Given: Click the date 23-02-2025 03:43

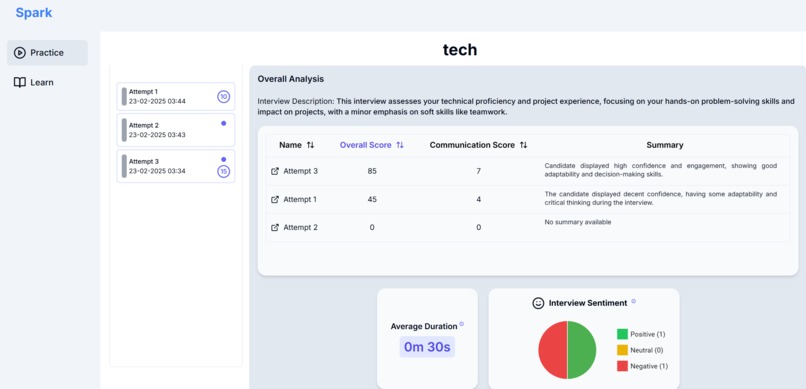Looking at the screenshot, I should pyautogui.click(x=157, y=135).
